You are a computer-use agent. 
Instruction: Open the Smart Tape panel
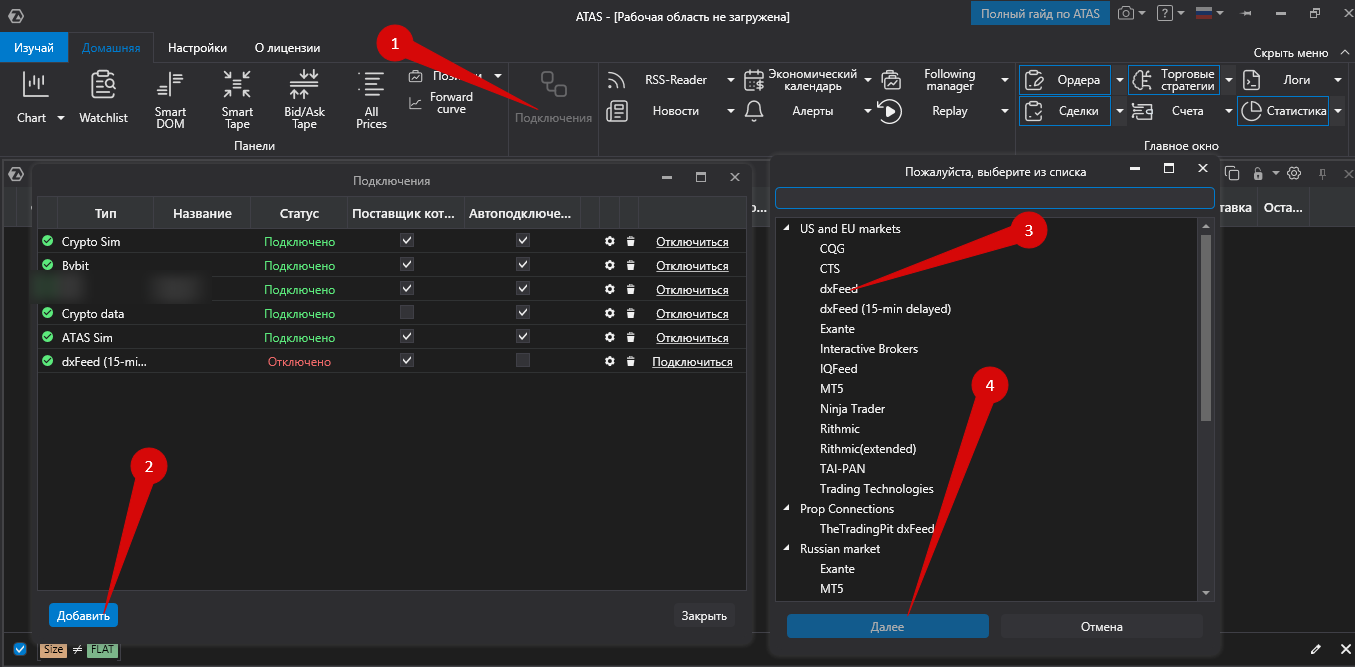[237, 100]
